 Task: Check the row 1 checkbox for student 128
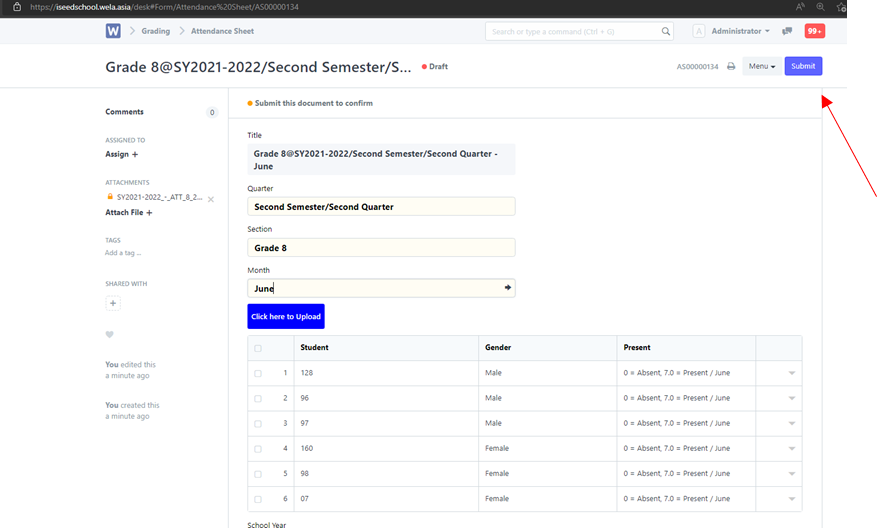[x=258, y=373]
